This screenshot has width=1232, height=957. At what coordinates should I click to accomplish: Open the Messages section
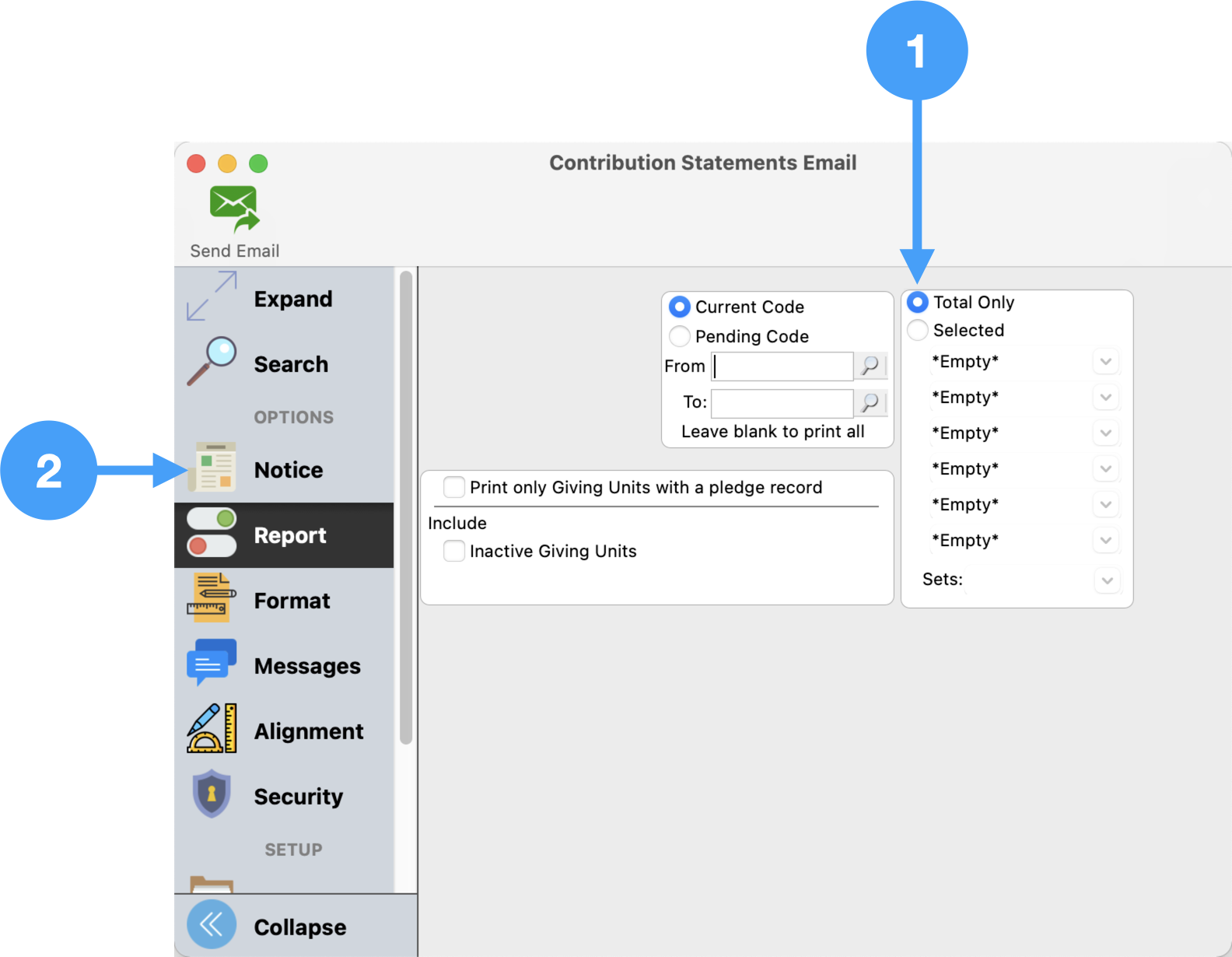tap(285, 666)
